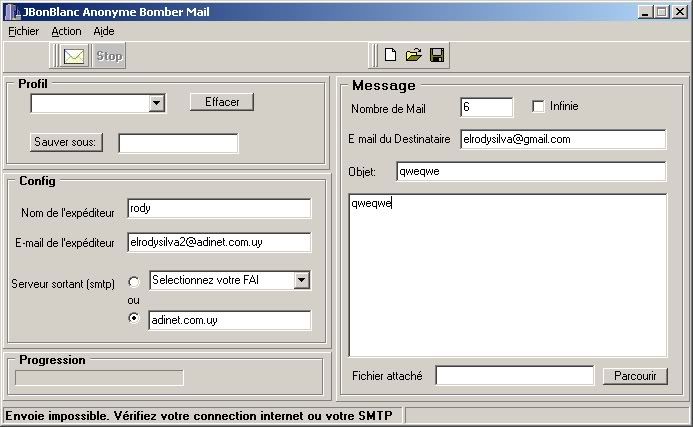Expand the Selectionnez votre FAI dropdown
The image size is (693, 427).
click(301, 280)
